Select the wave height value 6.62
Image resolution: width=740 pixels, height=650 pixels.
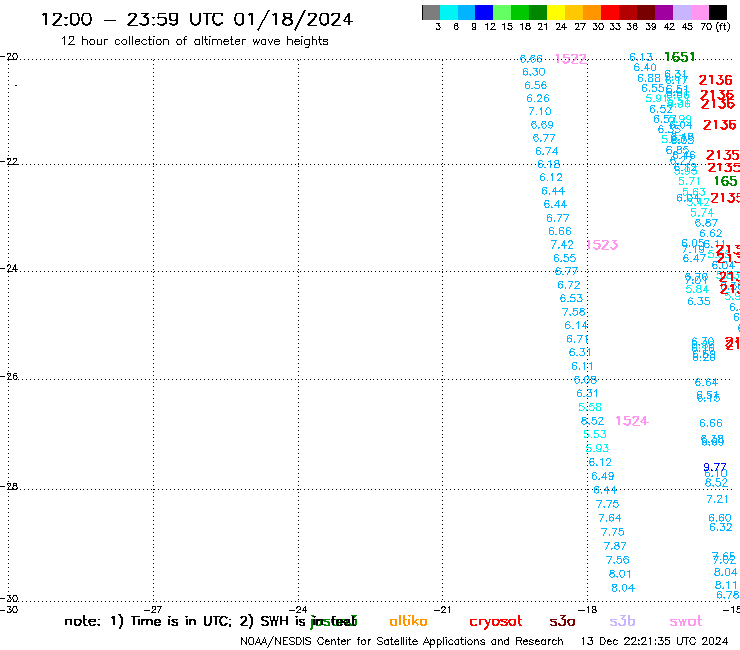pyautogui.click(x=711, y=234)
